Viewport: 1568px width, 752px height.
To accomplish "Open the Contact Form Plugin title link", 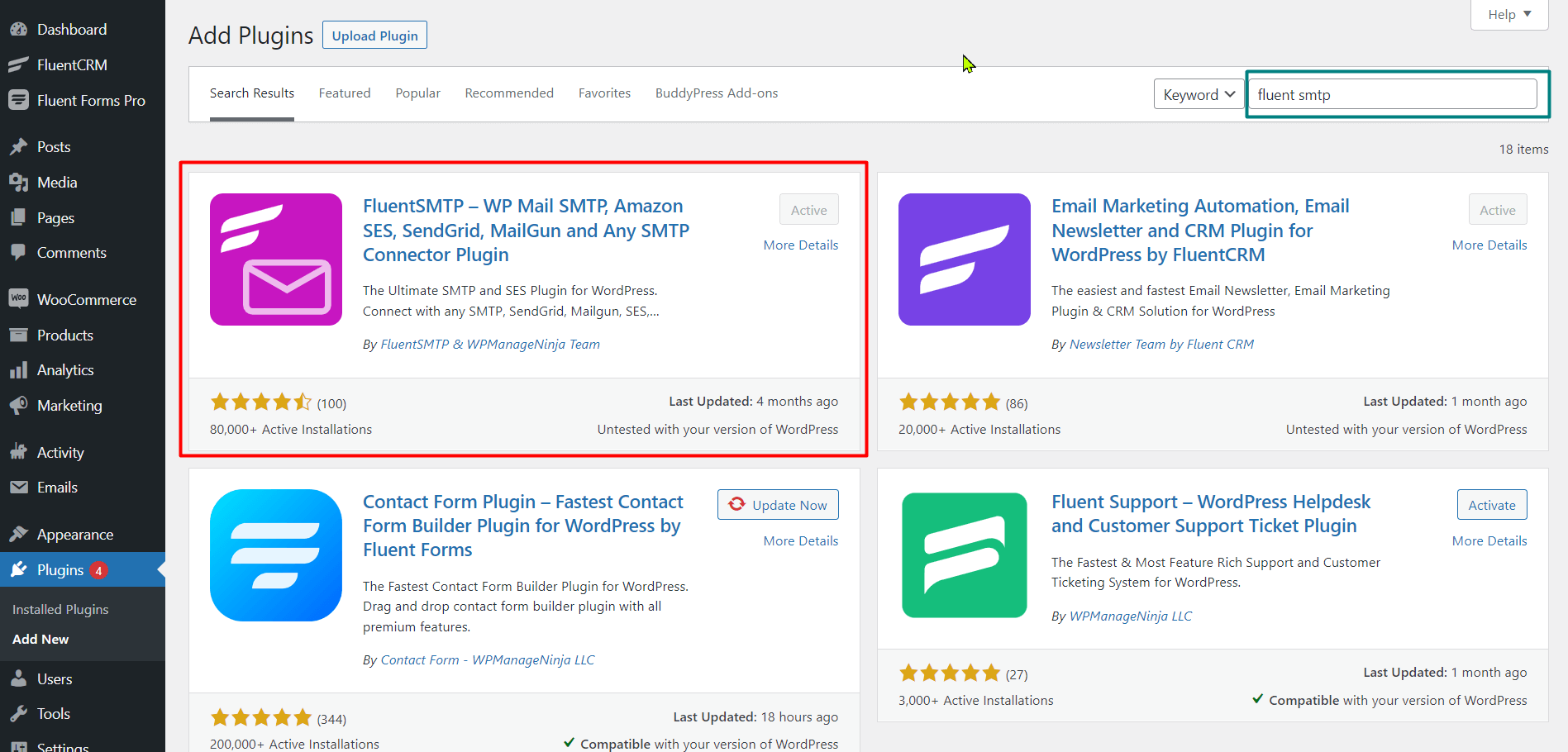I will (x=523, y=526).
